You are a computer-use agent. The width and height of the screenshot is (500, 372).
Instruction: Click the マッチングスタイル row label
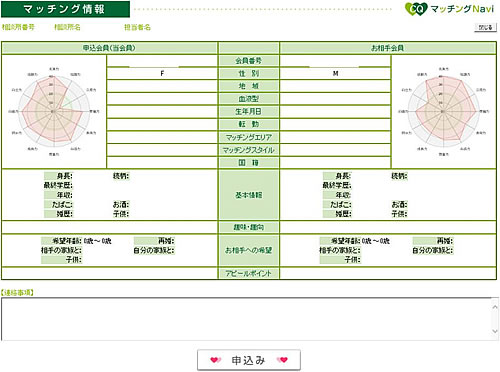[249, 150]
